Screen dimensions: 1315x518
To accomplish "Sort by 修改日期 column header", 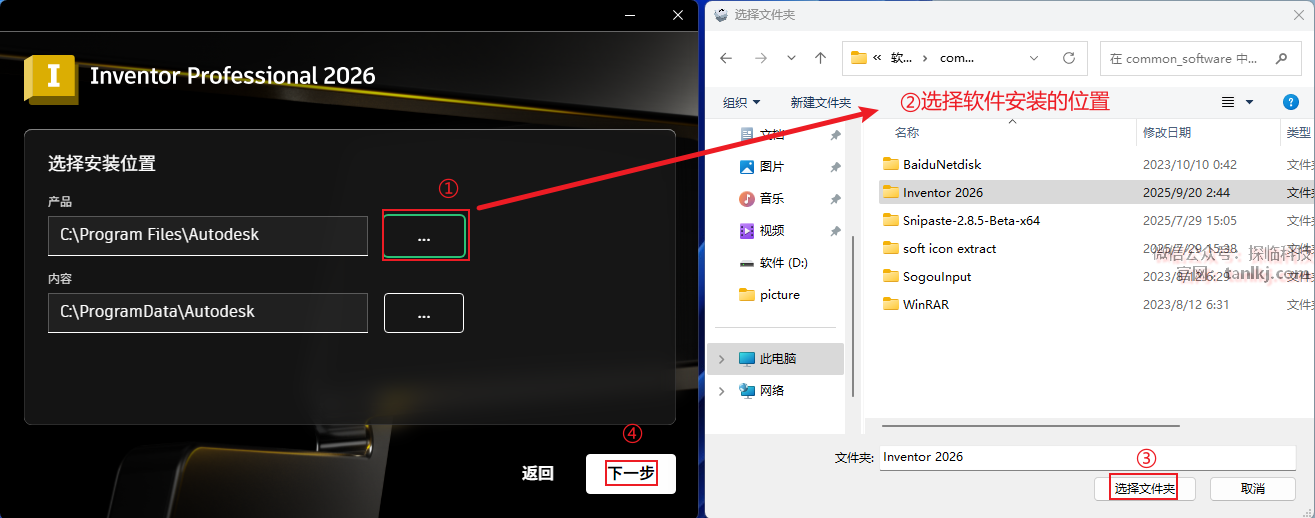I will pyautogui.click(x=1167, y=132).
